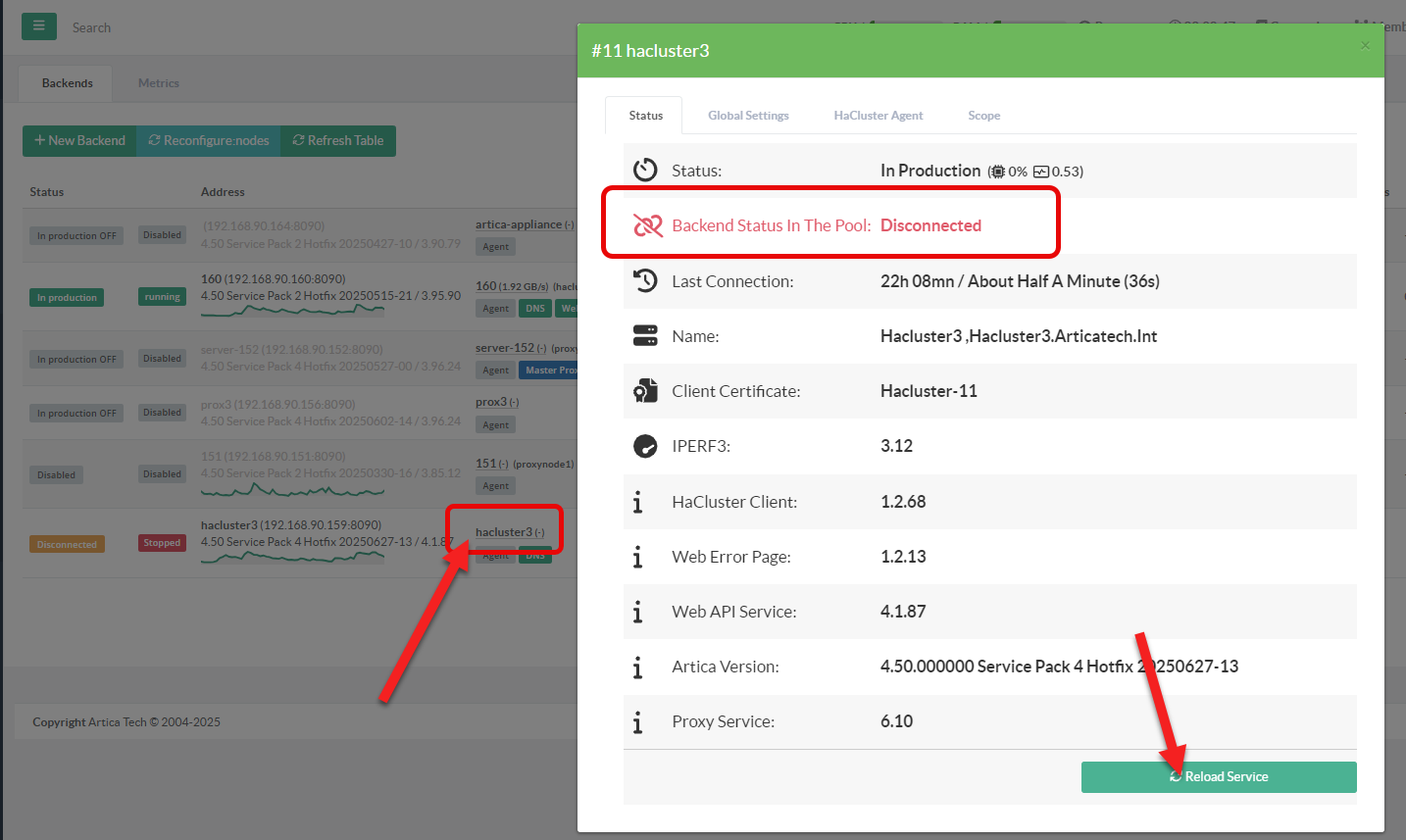Click the broken link Disconnected icon
The image size is (1406, 840).
click(x=647, y=225)
